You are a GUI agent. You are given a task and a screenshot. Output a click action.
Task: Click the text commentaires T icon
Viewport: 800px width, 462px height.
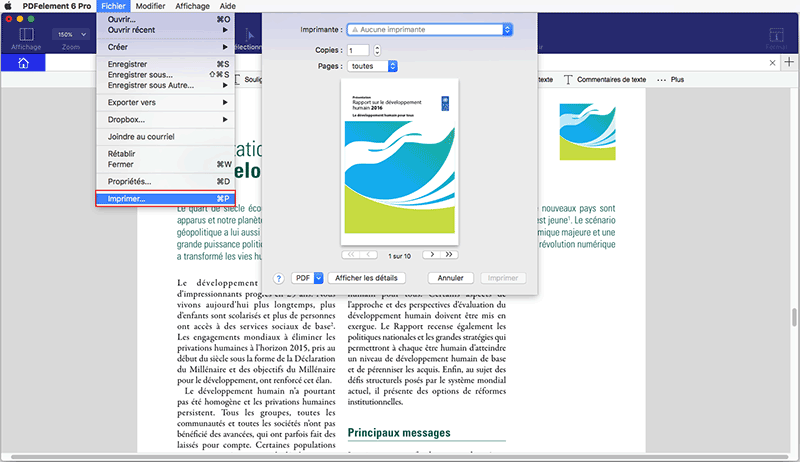(568, 80)
